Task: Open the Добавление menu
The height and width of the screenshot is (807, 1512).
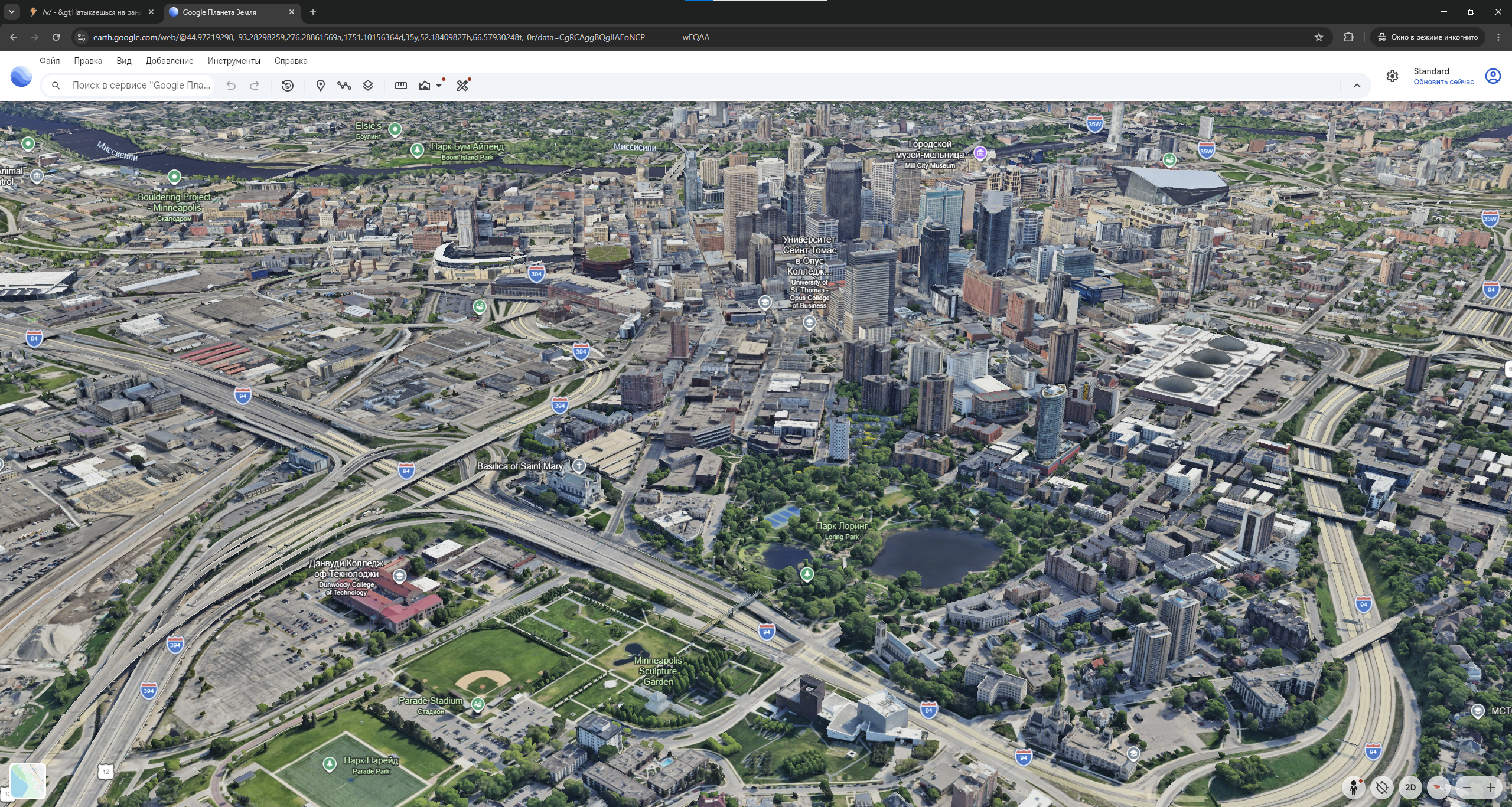Action: [x=170, y=61]
